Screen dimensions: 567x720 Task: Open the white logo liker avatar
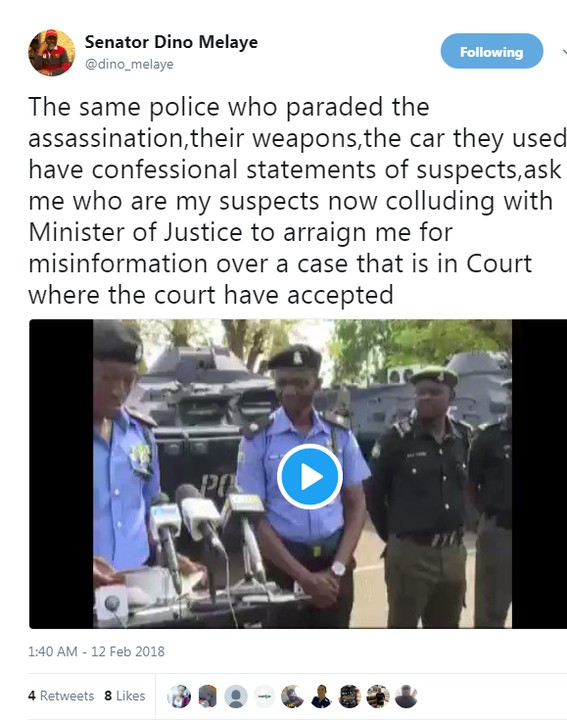[264, 696]
